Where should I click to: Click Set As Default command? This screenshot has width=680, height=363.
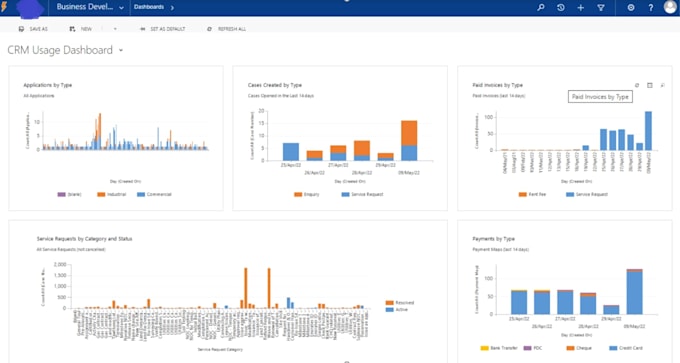point(162,29)
